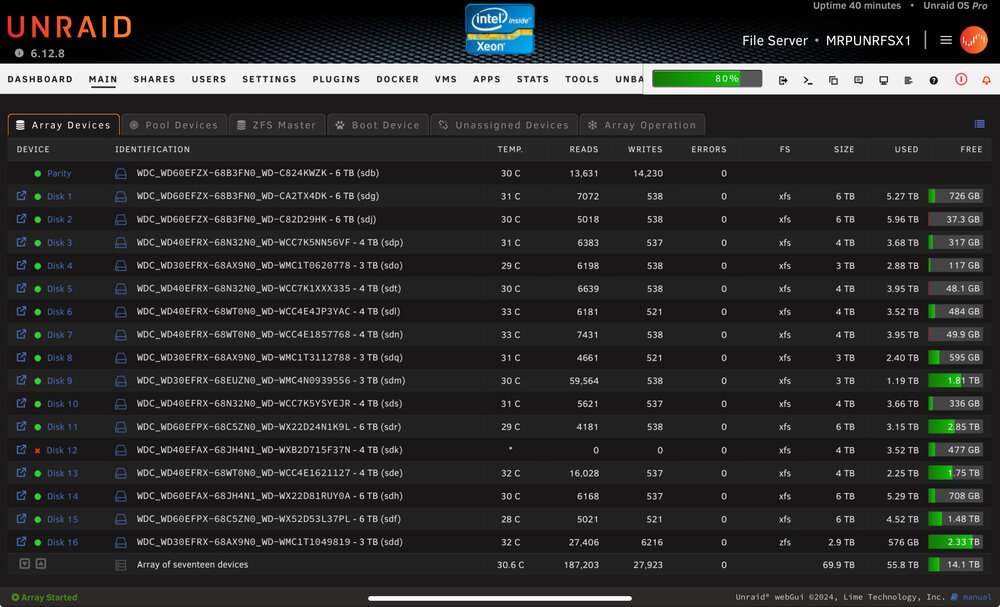The height and width of the screenshot is (607, 1000).
Task: Switch to the Array Operation tab
Action: (642, 125)
